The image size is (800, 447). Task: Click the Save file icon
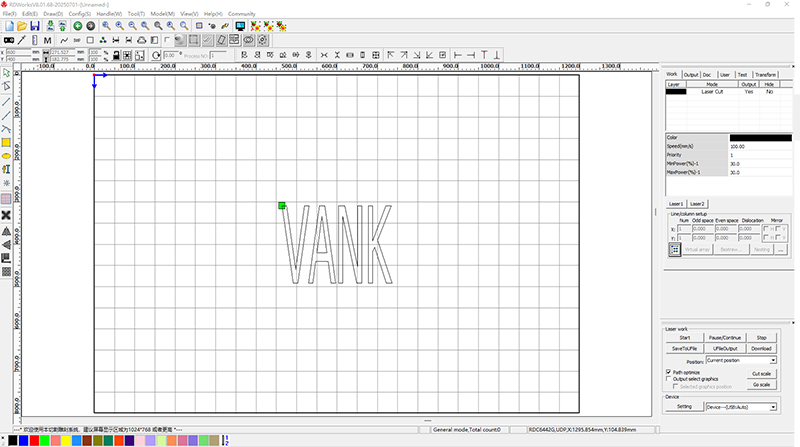coord(35,25)
